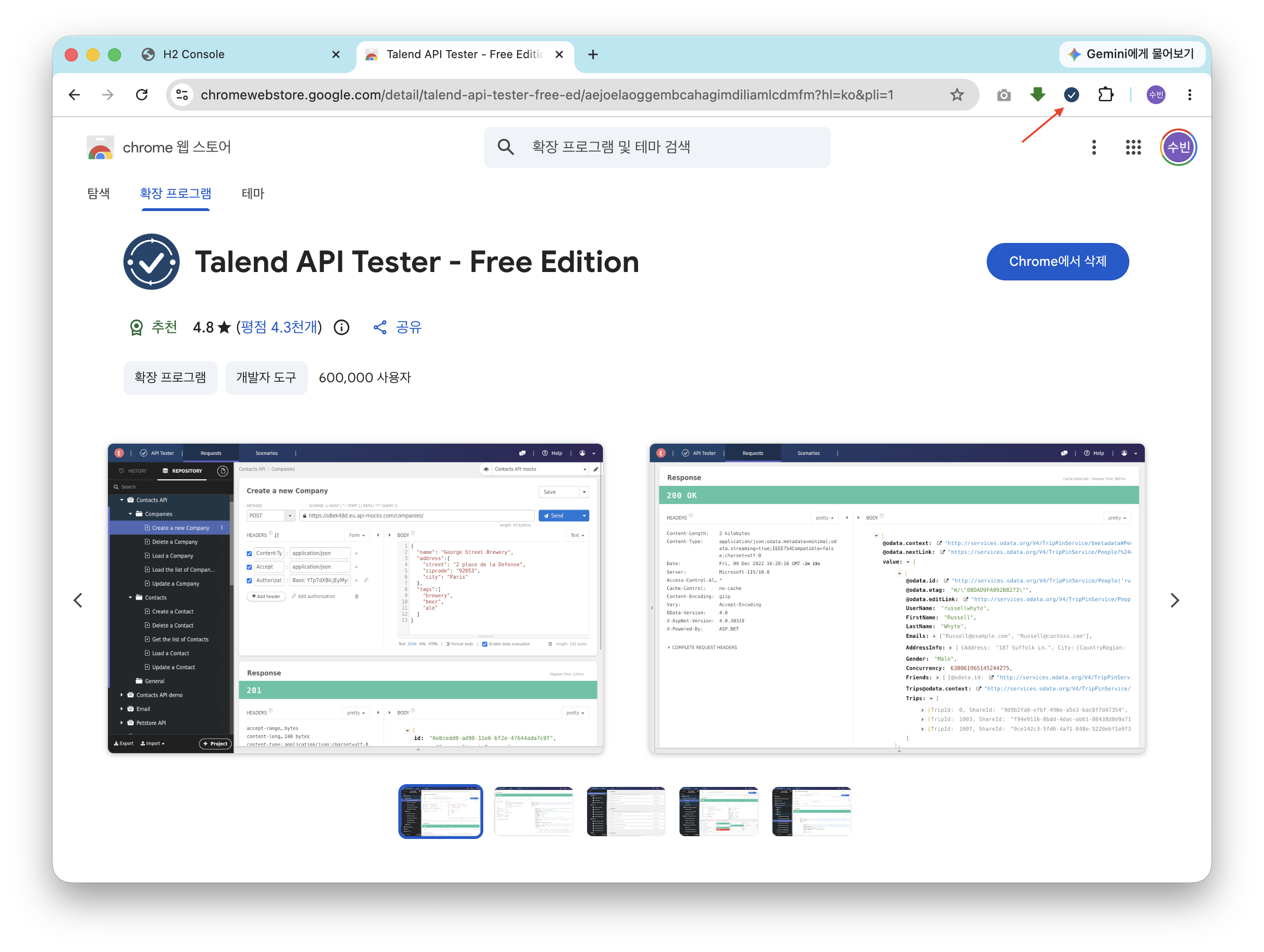Click the 추천 featured badge
This screenshot has height=952, width=1264.
click(x=153, y=327)
